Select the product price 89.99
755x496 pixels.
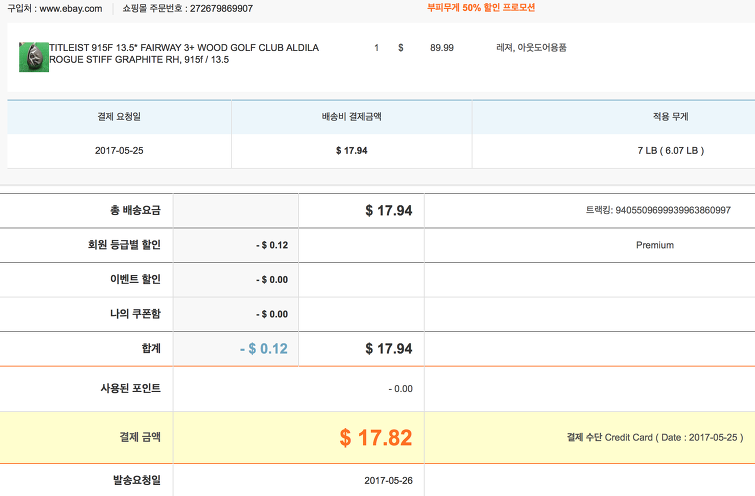click(442, 48)
